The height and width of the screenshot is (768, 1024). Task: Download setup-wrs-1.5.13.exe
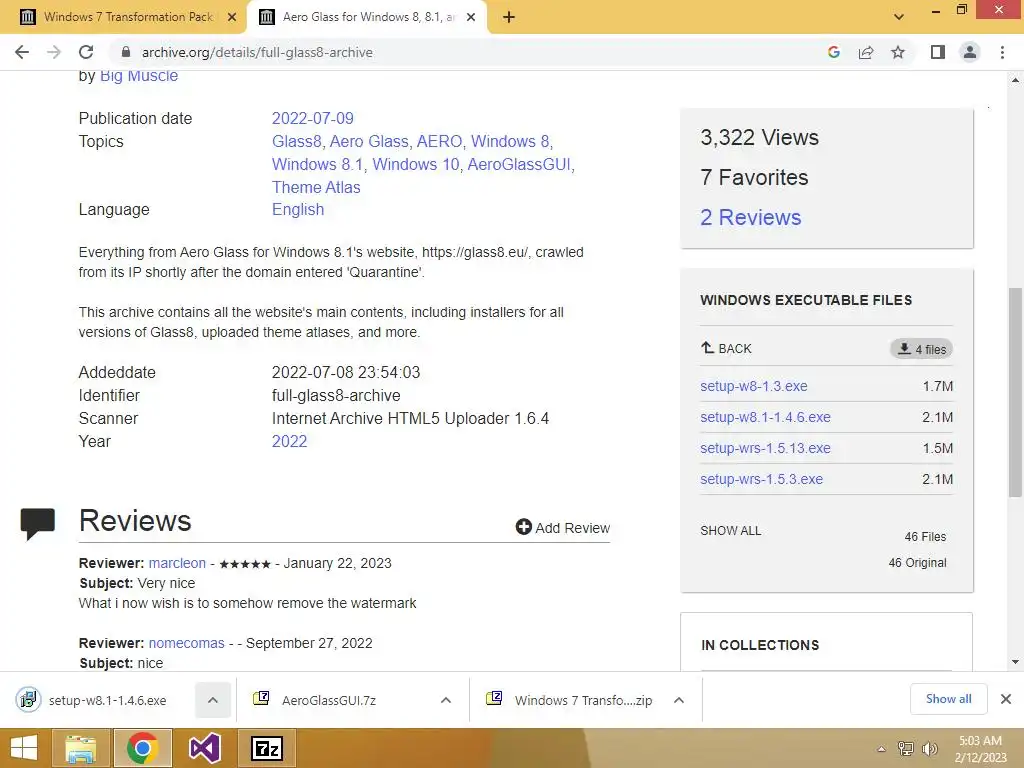click(765, 448)
